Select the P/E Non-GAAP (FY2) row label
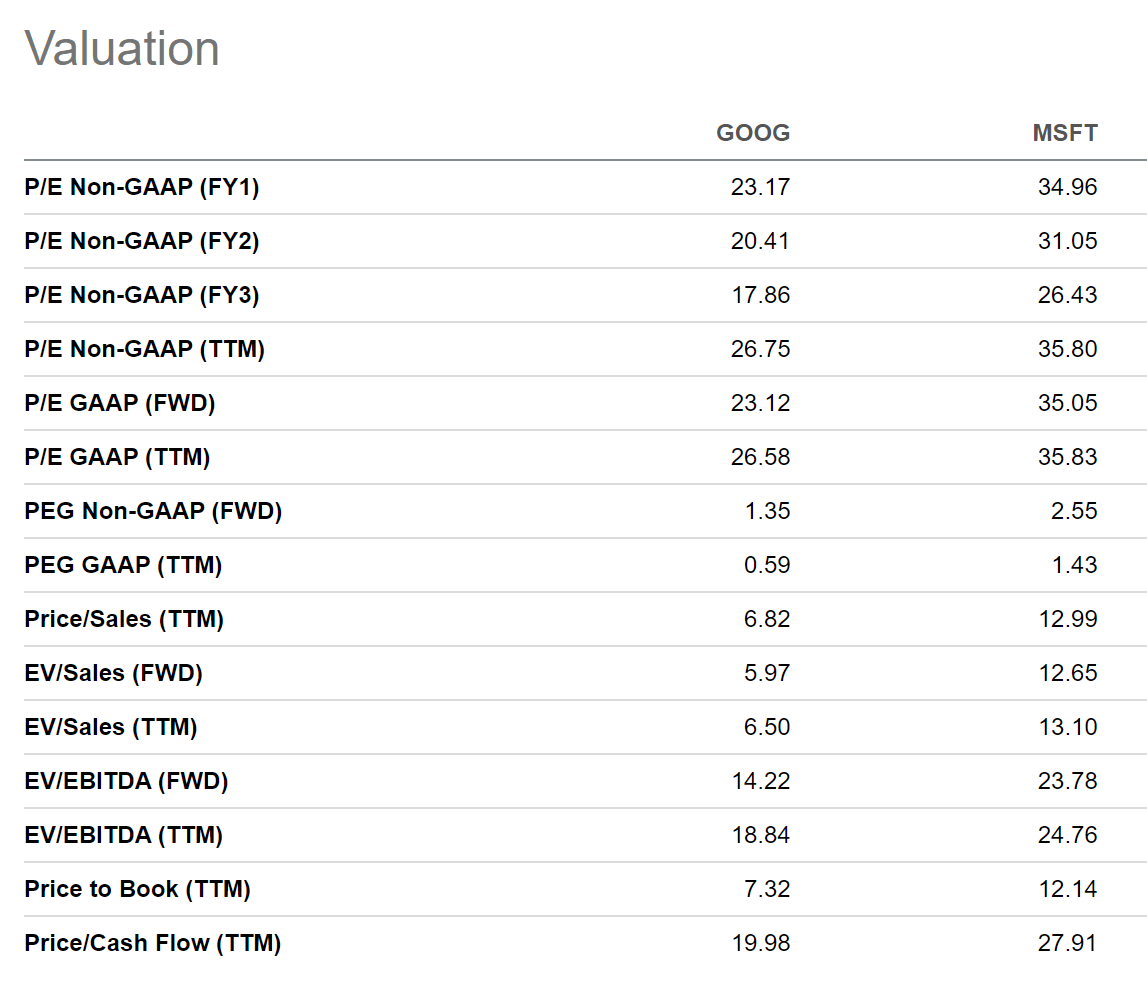Viewport: 1147px width, 985px height. click(142, 241)
